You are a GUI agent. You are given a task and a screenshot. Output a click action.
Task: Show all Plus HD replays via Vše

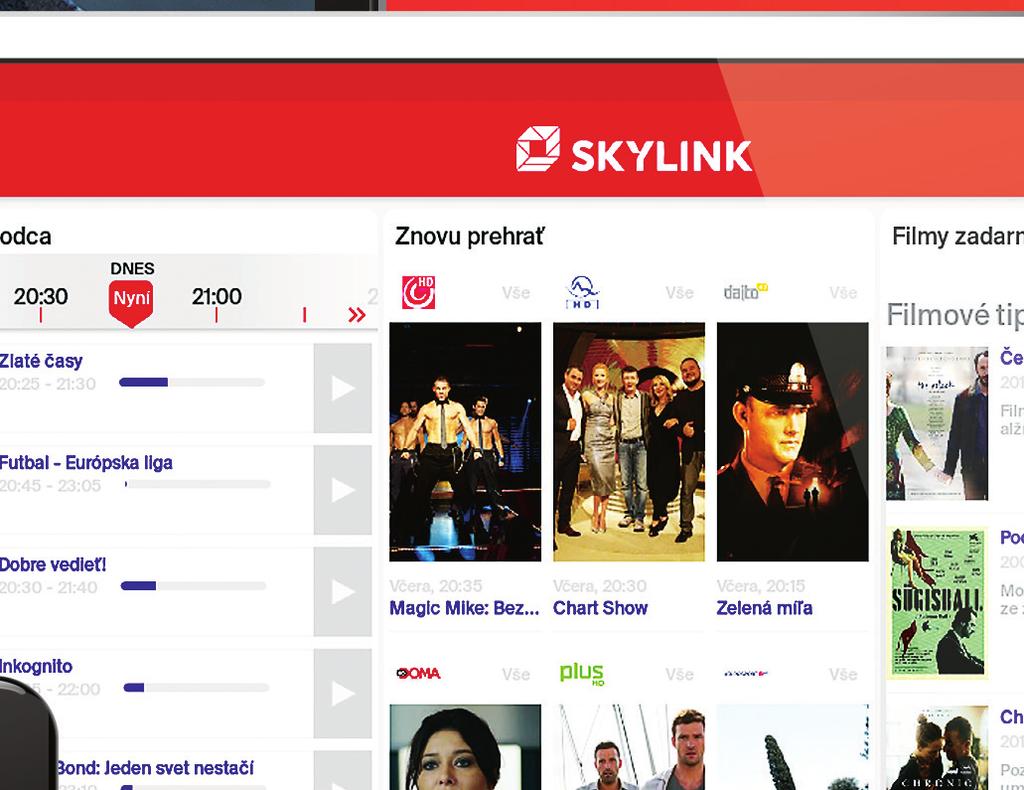tap(679, 674)
